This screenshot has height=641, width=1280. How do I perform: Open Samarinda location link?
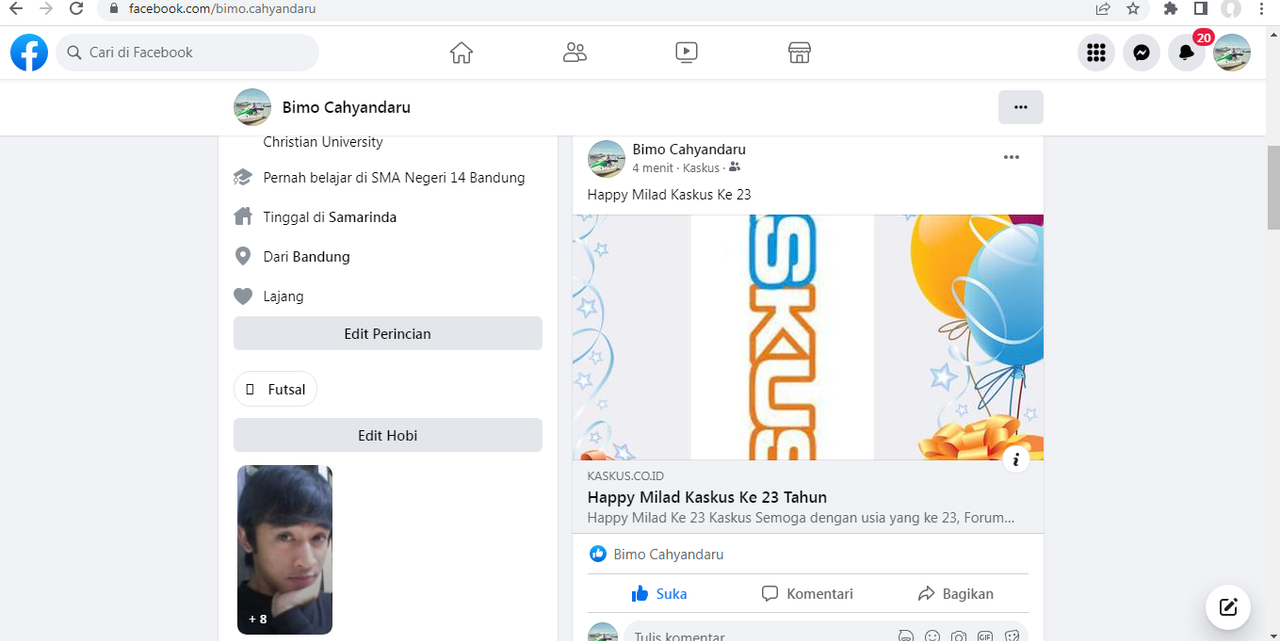[362, 217]
